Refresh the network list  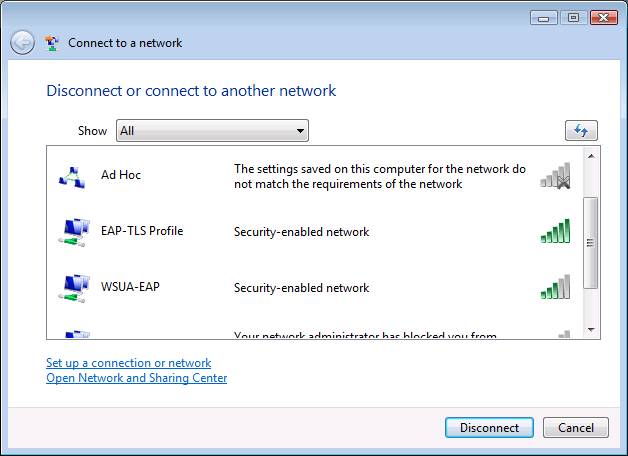581,131
